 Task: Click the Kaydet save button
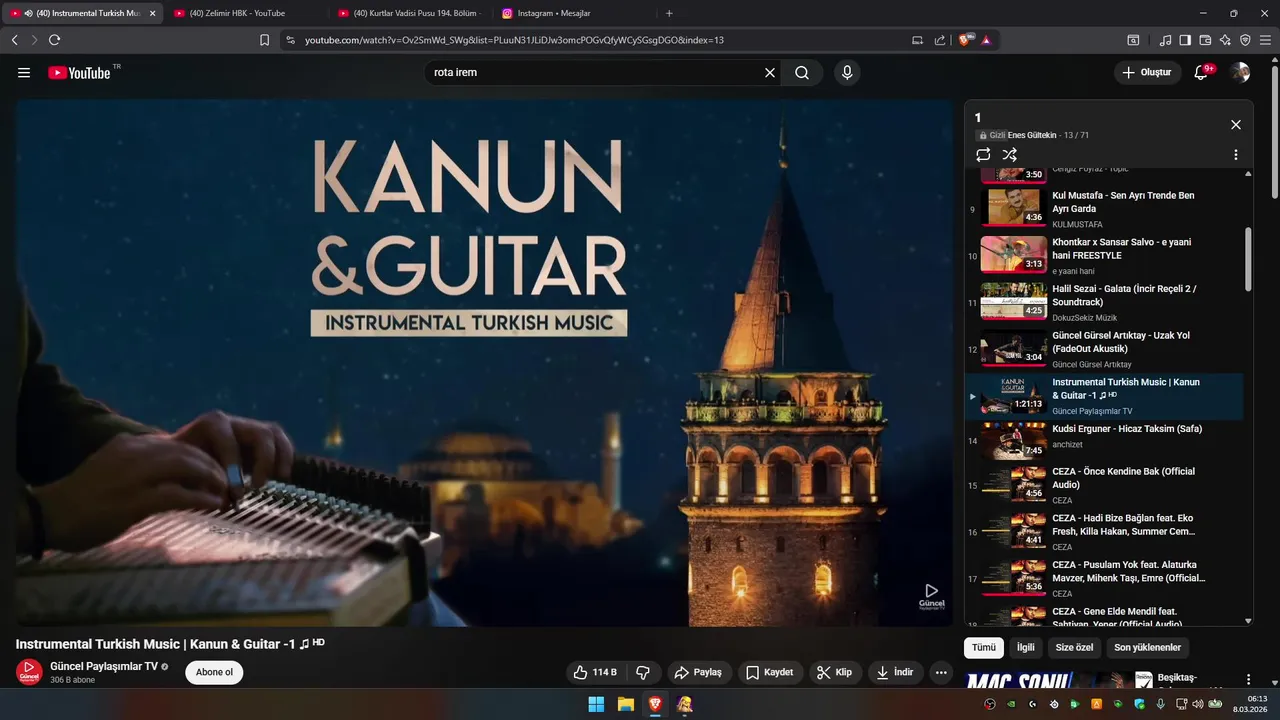[770, 673]
